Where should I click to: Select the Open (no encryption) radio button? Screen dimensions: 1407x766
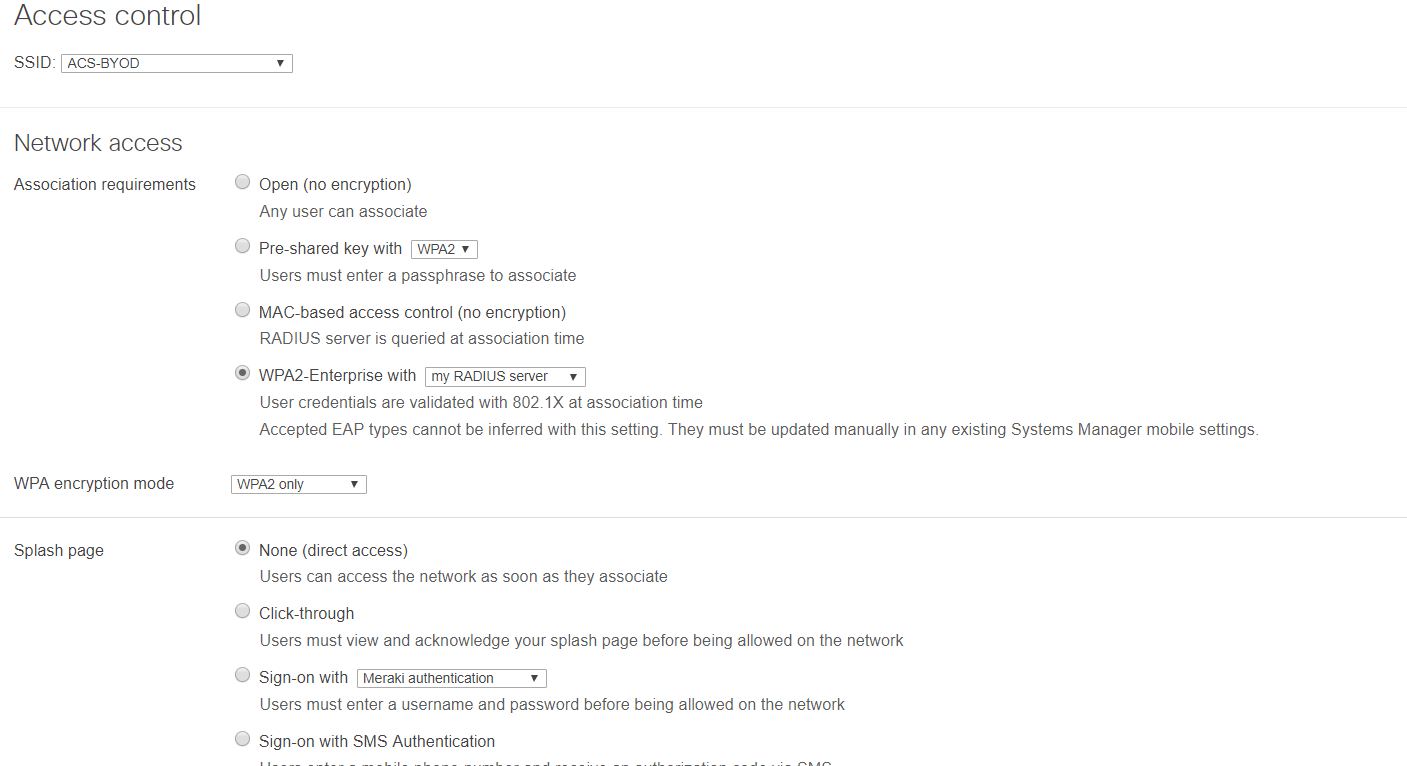click(242, 182)
